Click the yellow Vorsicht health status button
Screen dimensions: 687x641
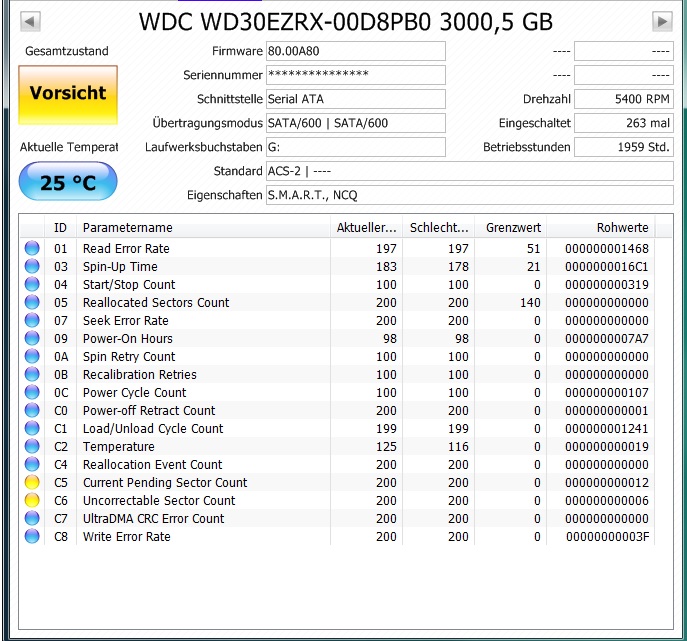pyautogui.click(x=68, y=95)
